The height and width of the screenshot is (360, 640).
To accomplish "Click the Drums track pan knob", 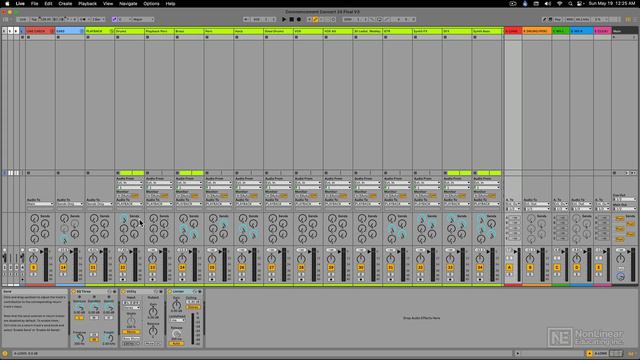I will tap(123, 258).
